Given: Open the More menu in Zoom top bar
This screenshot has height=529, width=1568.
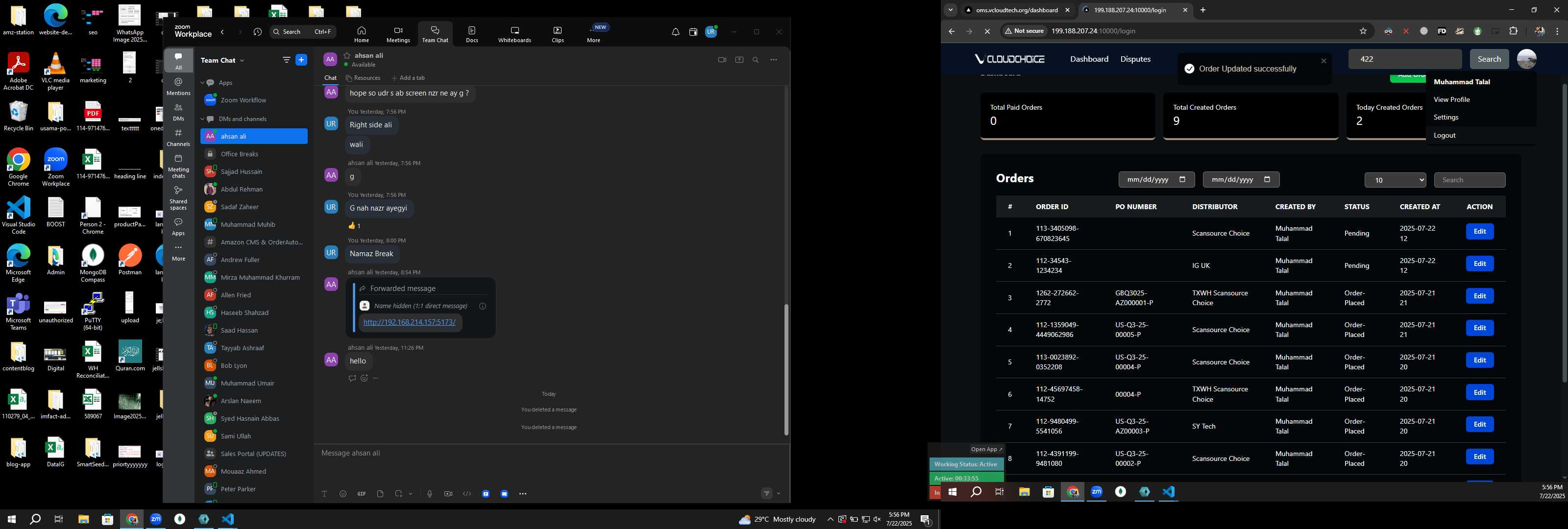Looking at the screenshot, I should (593, 34).
